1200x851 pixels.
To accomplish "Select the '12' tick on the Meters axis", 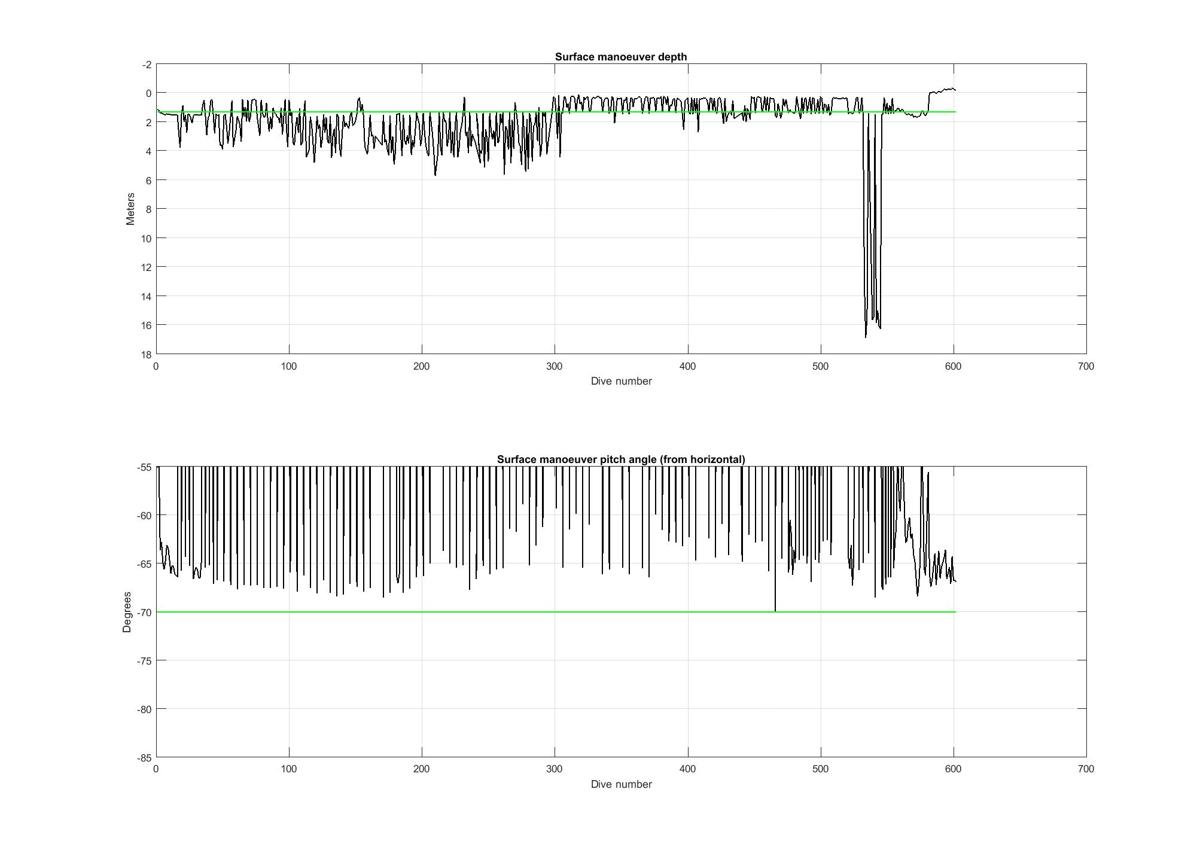I will point(147,267).
